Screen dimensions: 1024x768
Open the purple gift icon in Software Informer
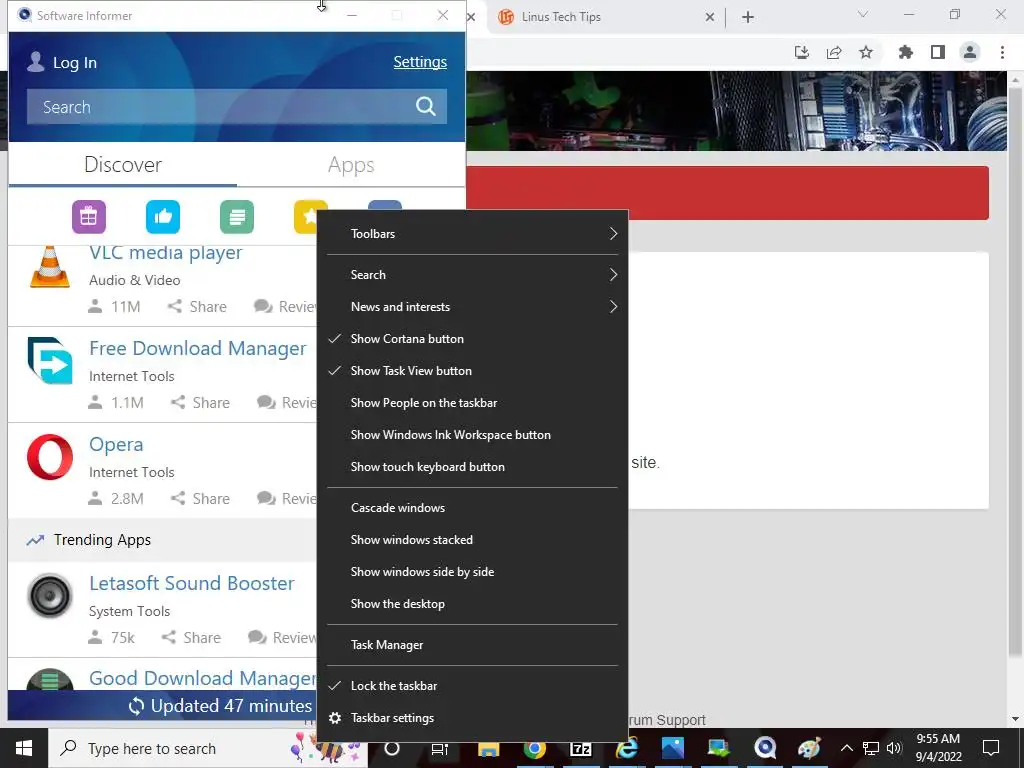tap(89, 217)
